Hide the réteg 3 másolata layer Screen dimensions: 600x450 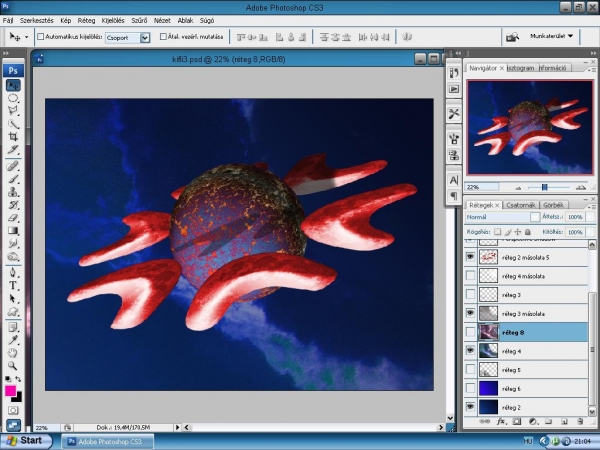(470, 313)
